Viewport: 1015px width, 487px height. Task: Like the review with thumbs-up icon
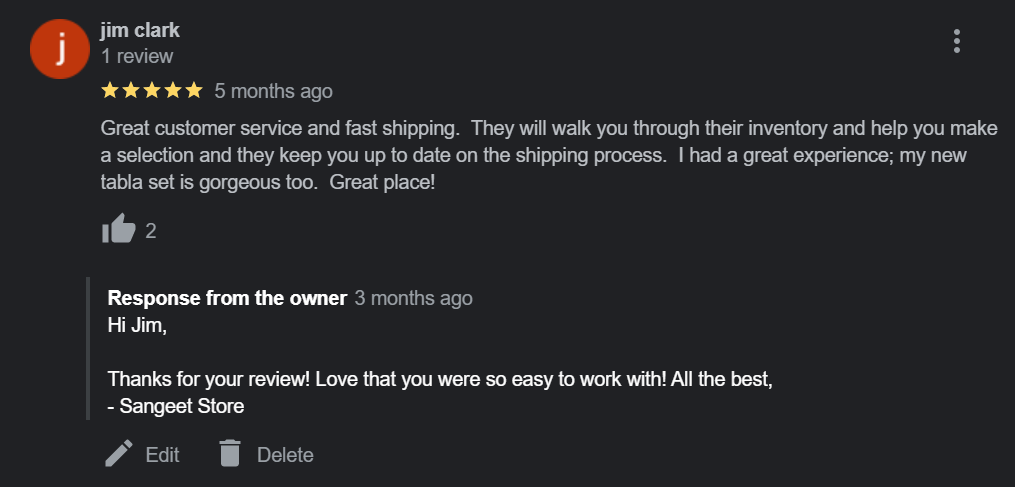118,230
